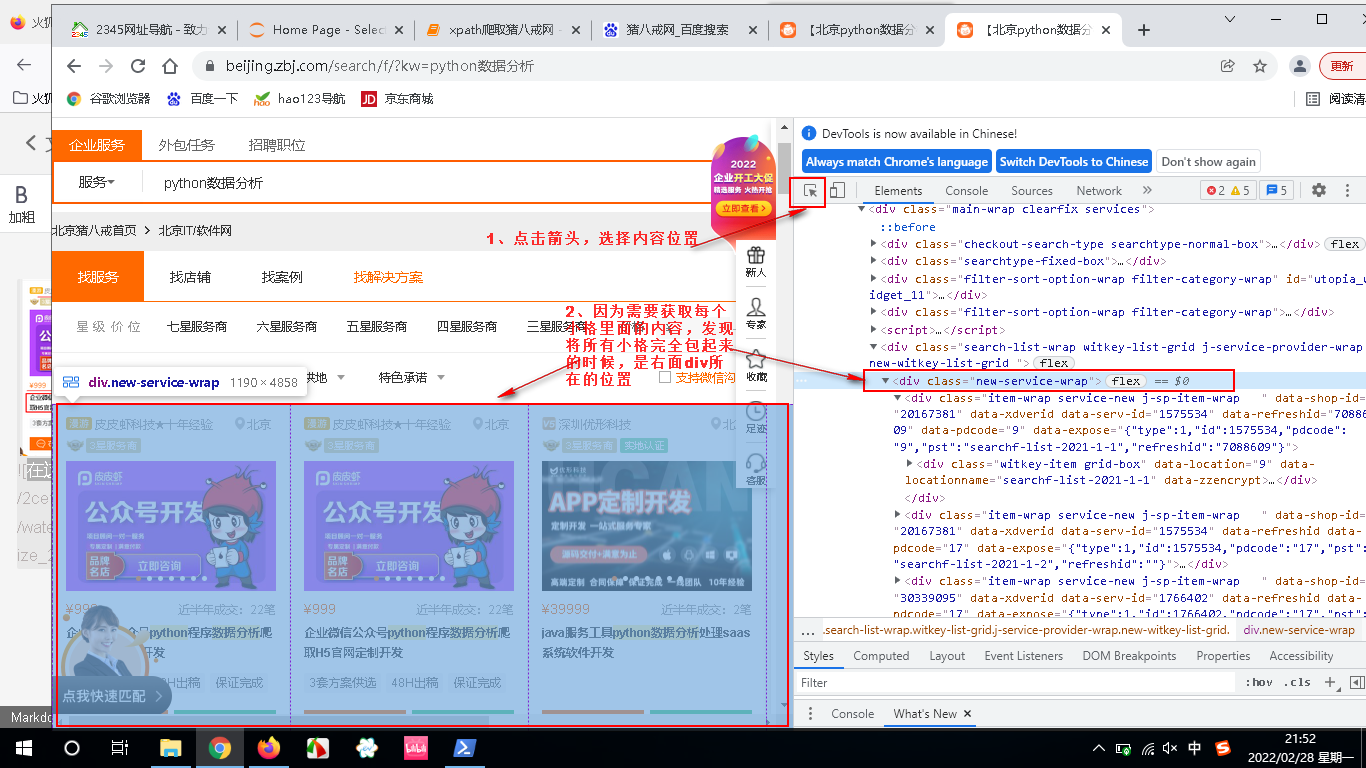Image resolution: width=1366 pixels, height=768 pixels.
Task: Click 立即查看 on the 2022 promo banner
Action: 744,209
